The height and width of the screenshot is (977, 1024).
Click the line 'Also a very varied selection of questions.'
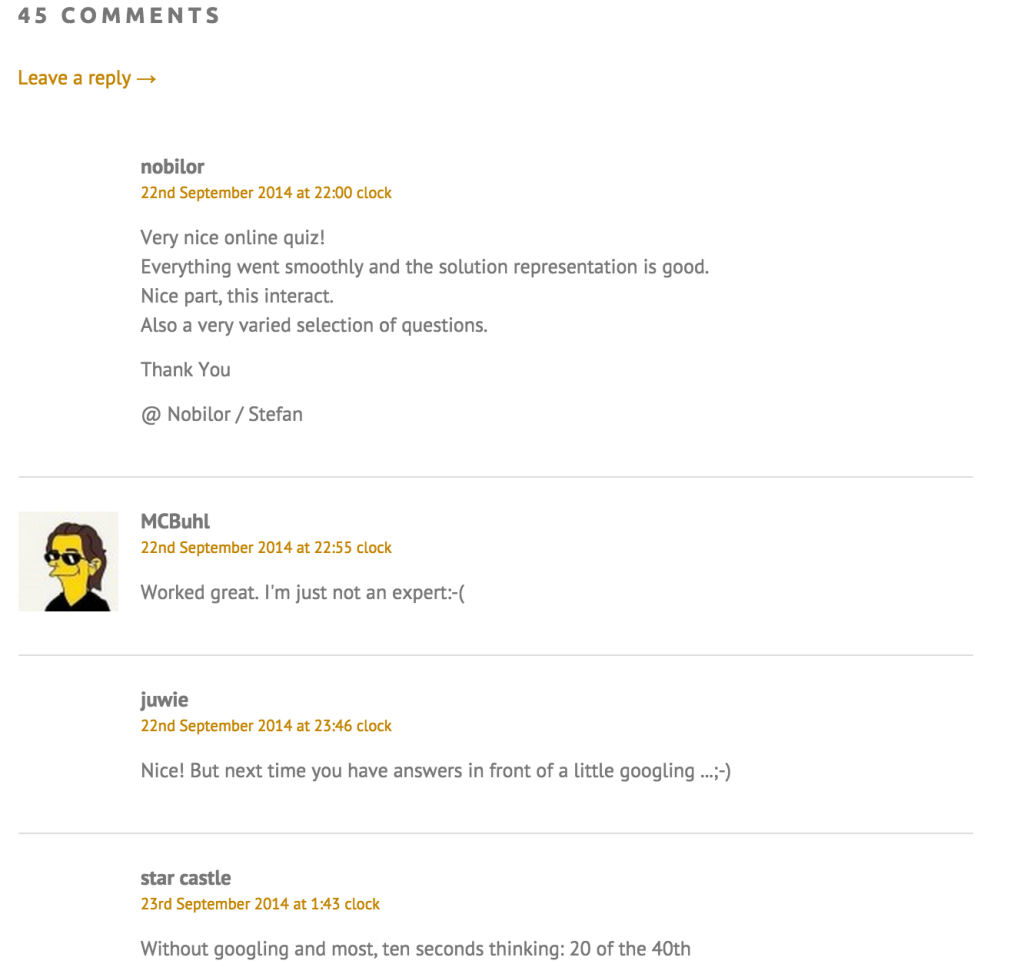coord(314,325)
